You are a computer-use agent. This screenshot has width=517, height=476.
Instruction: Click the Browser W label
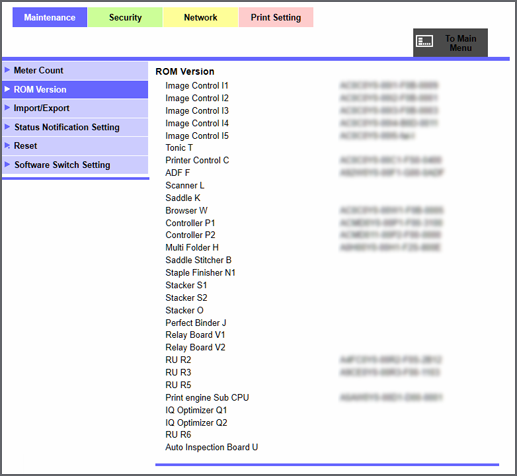tap(186, 211)
